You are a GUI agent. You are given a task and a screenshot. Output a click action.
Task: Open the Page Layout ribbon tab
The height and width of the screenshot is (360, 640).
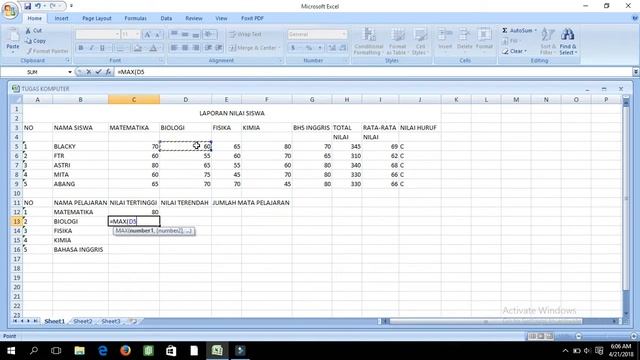click(x=97, y=18)
